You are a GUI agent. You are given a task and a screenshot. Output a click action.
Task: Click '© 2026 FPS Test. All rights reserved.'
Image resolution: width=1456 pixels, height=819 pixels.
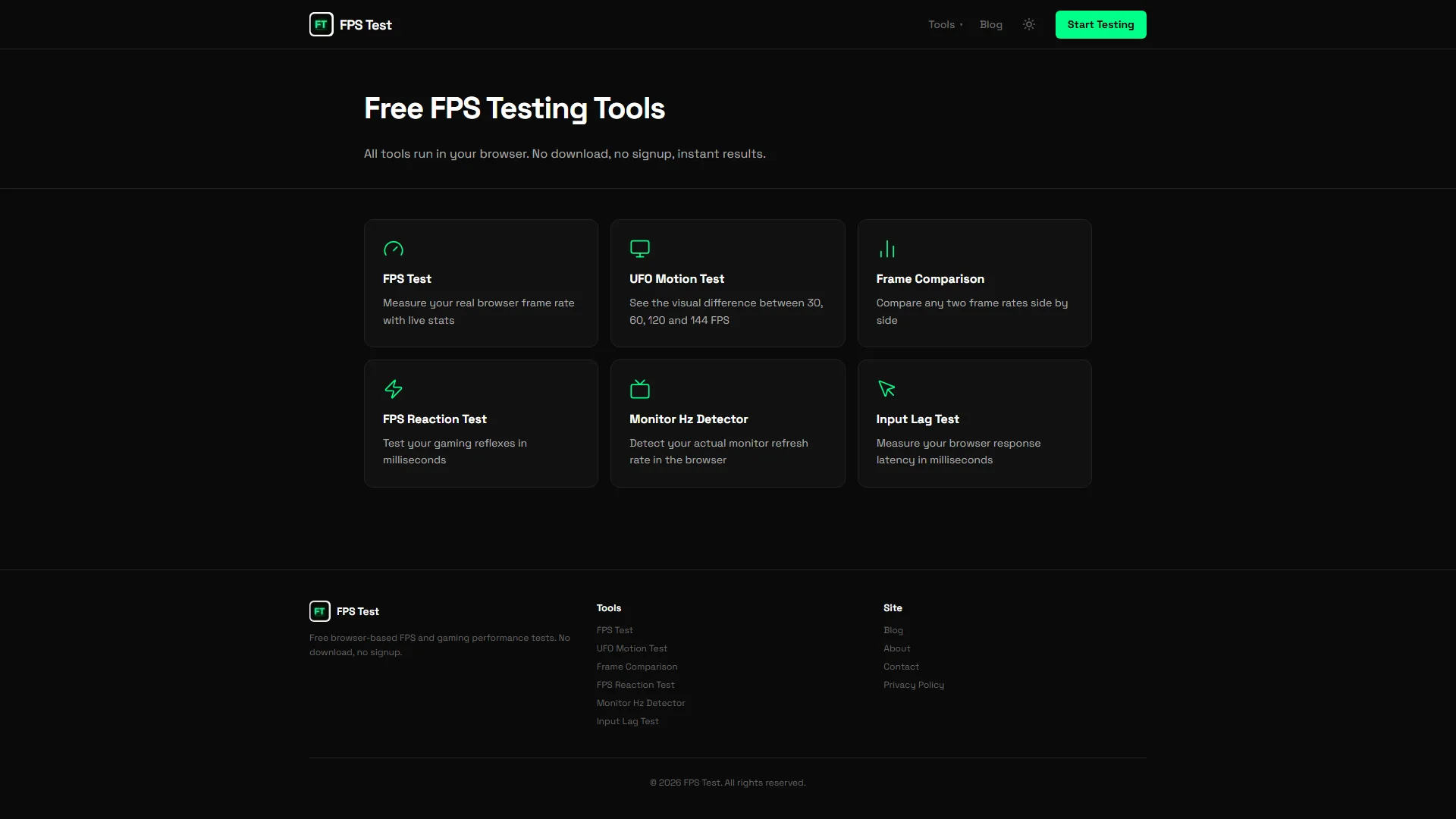pos(728,783)
